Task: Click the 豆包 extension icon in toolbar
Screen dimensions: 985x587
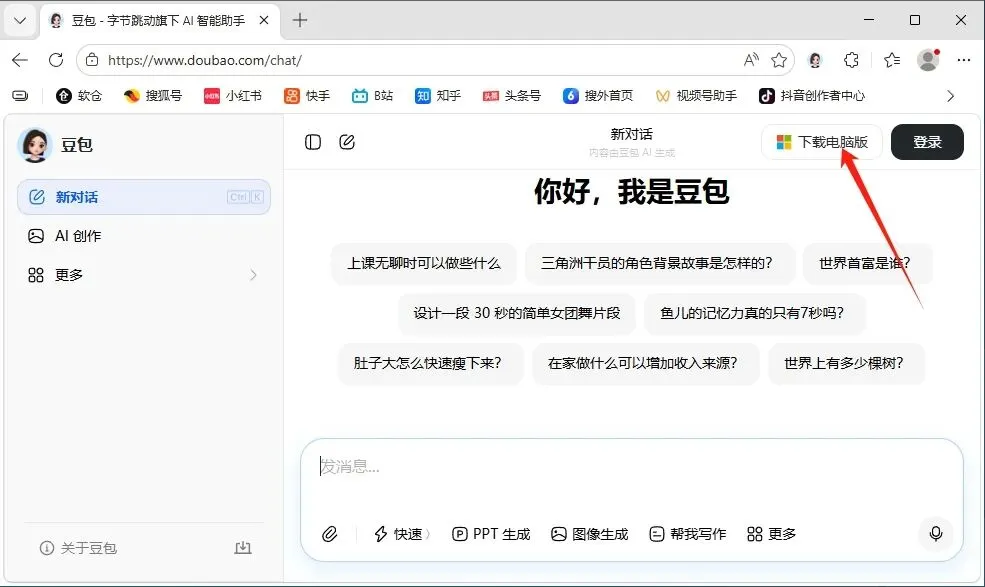Action: point(815,60)
